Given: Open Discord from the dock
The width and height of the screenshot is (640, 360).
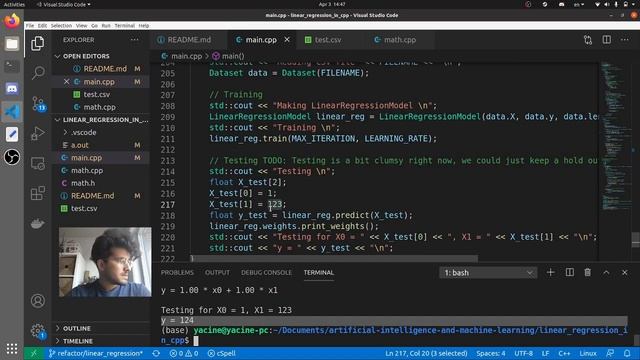Looking at the screenshot, I should coord(12,89).
